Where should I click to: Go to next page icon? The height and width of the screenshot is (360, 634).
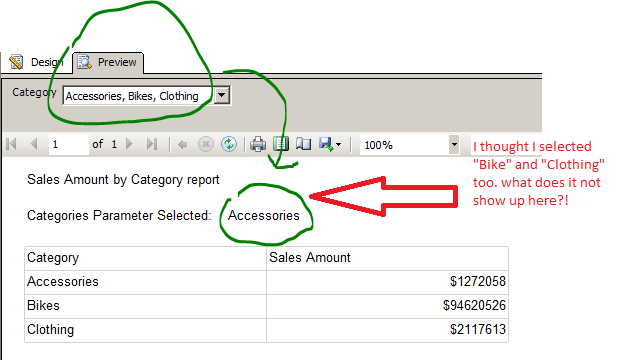[129, 144]
